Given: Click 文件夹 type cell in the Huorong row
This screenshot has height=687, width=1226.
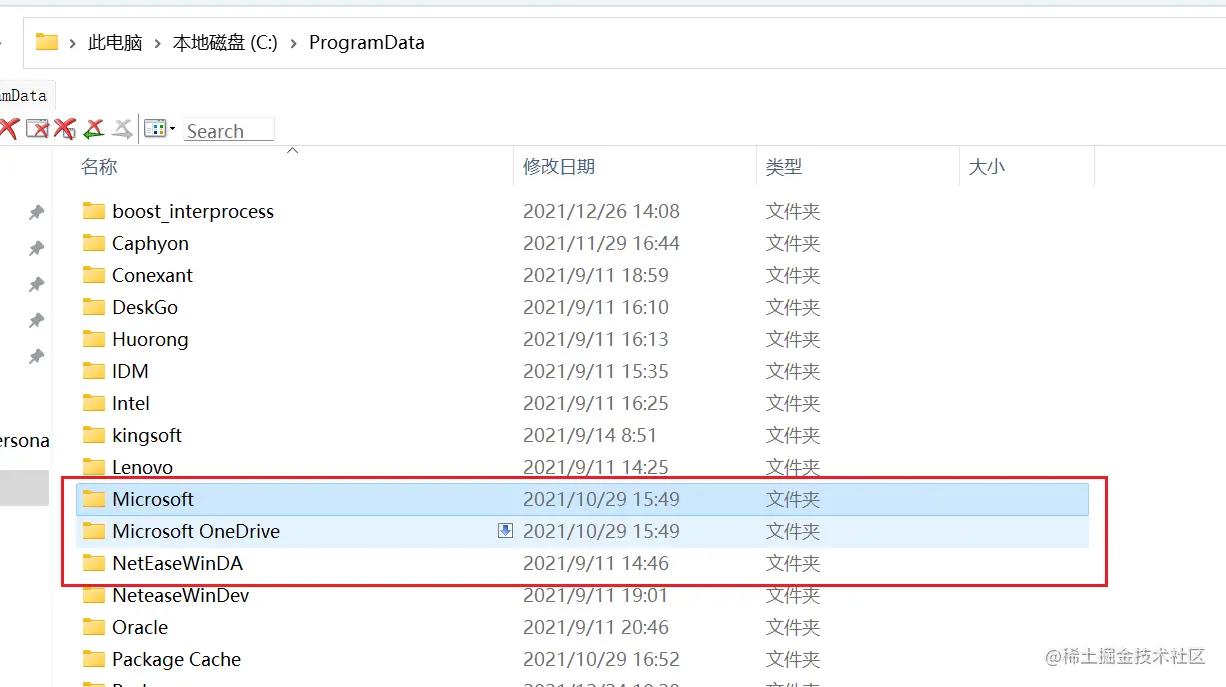Looking at the screenshot, I should tap(793, 339).
